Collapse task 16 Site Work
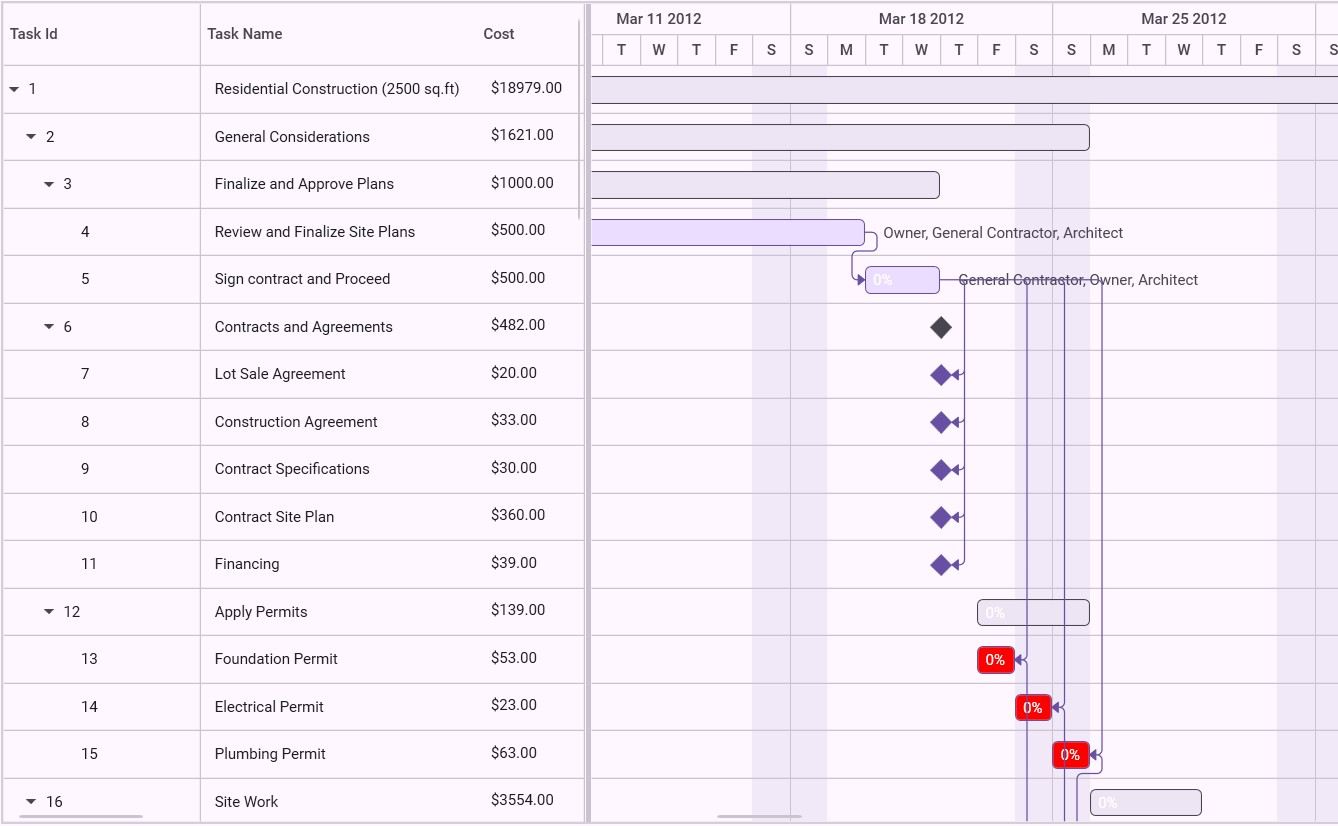This screenshot has width=1338, height=826. pyautogui.click(x=31, y=802)
